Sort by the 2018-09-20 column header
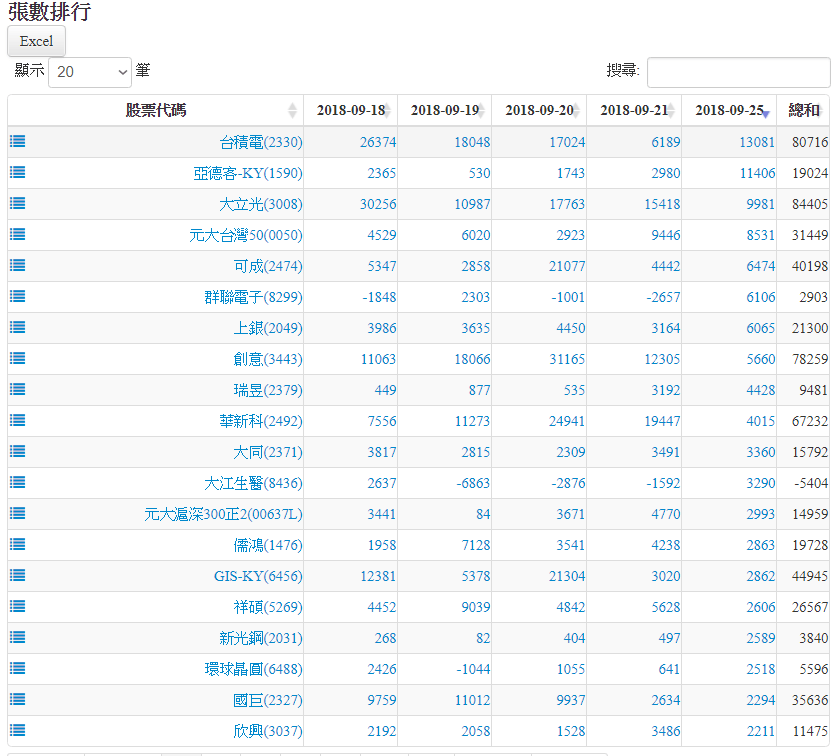This screenshot has height=756, width=838. coord(539,110)
